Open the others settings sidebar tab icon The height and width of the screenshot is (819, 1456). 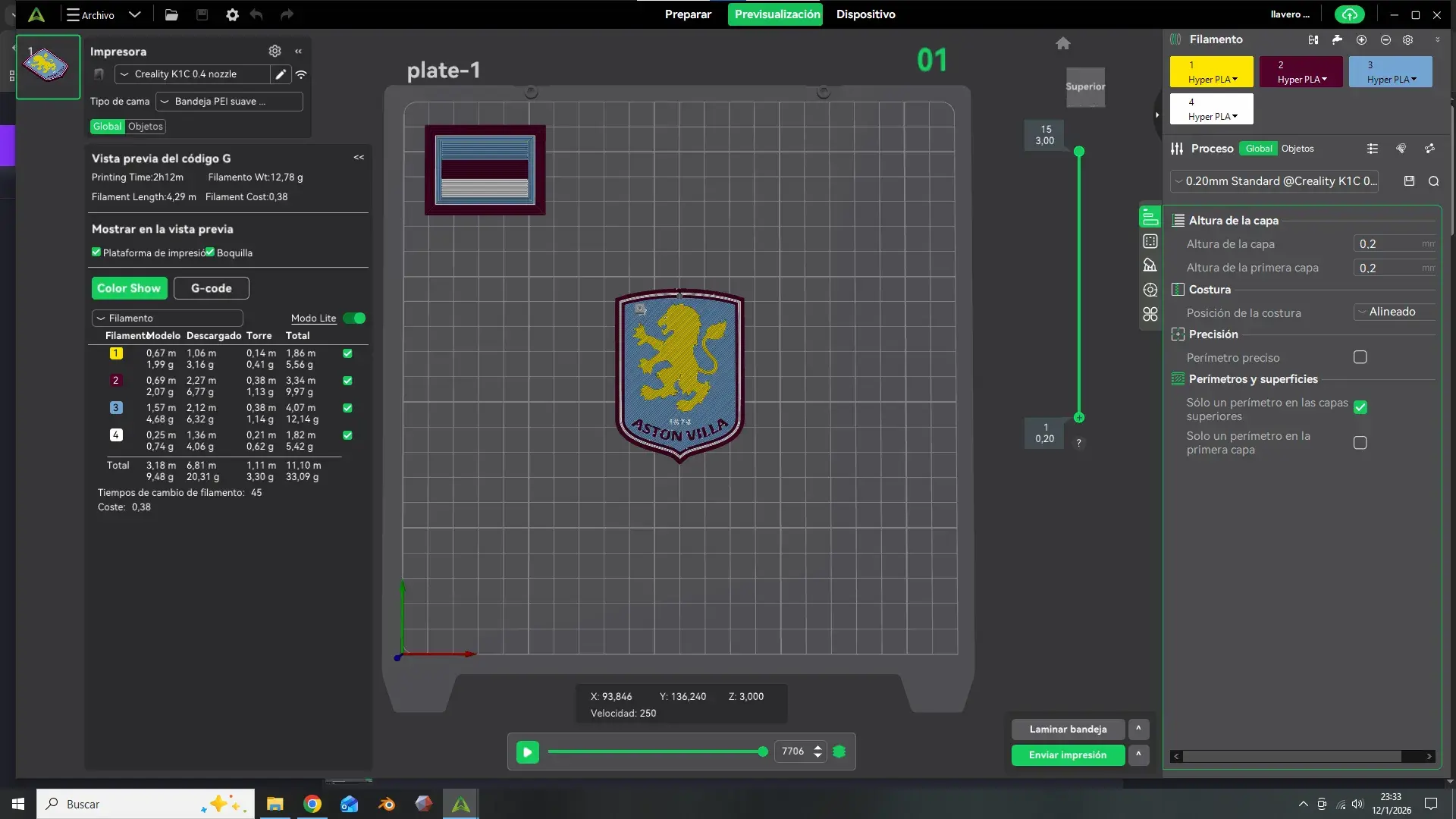pos(1150,314)
